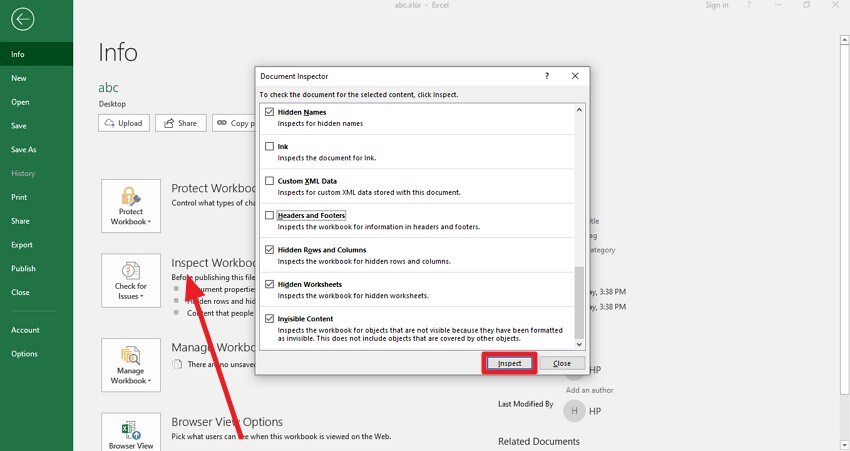Select Publish in the sidebar
This screenshot has width=850, height=451.
point(36,268)
